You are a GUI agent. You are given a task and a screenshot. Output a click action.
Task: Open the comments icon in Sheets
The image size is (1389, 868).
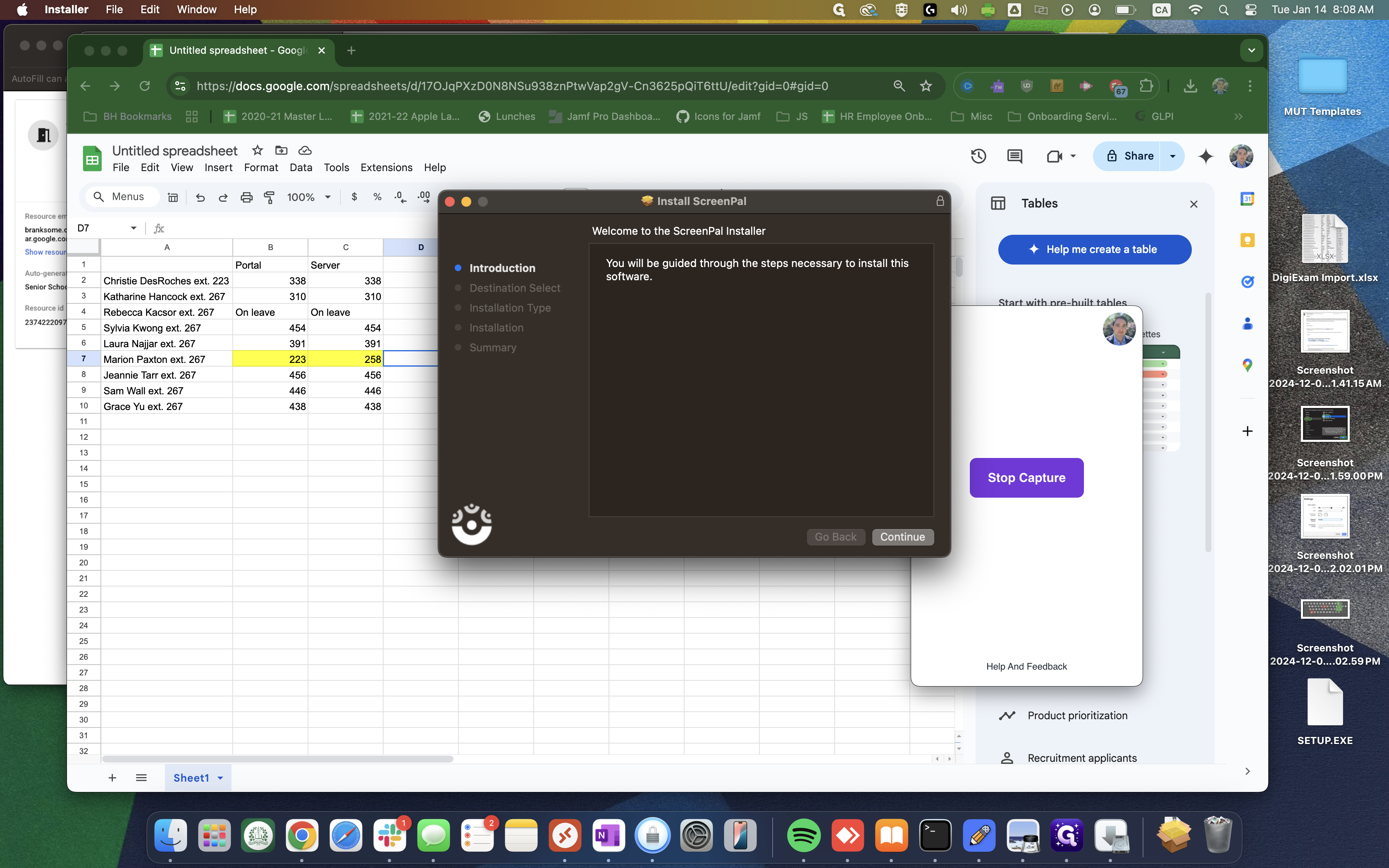point(1014,156)
